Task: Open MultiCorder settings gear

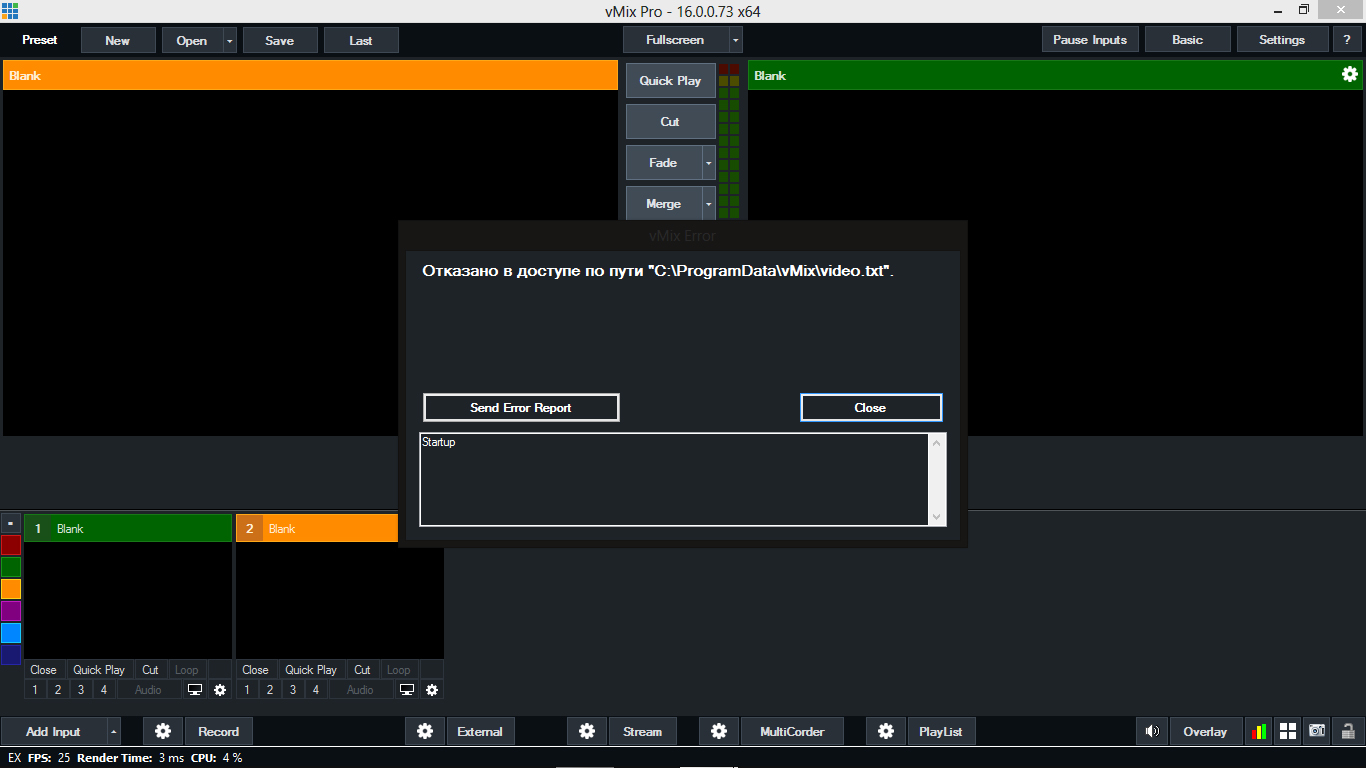Action: [719, 731]
